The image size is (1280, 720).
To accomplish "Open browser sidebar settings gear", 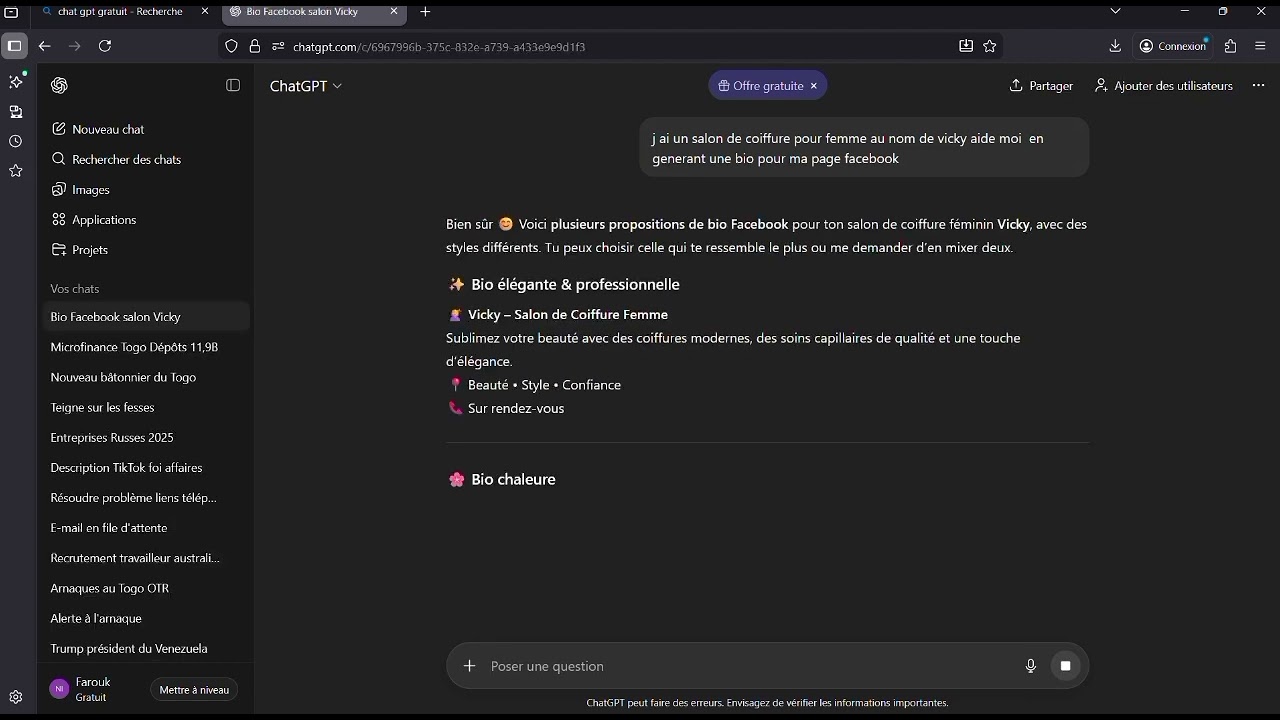I will point(16,697).
